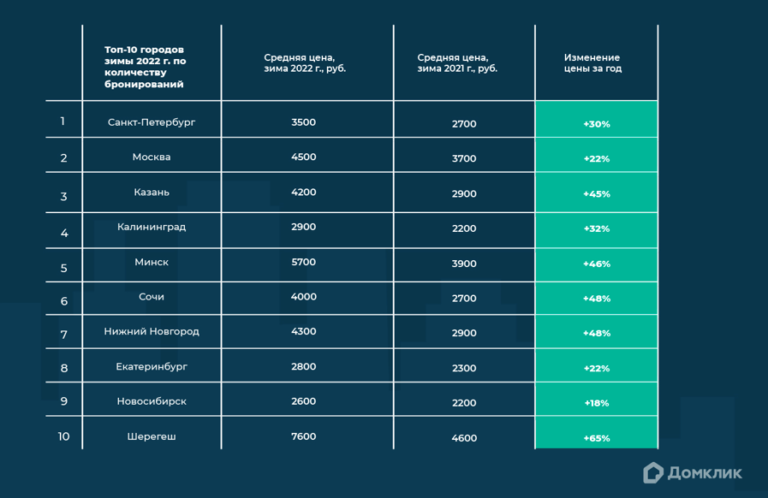This screenshot has width=768, height=498.
Task: Select the Казань row city cell
Action: pos(151,192)
